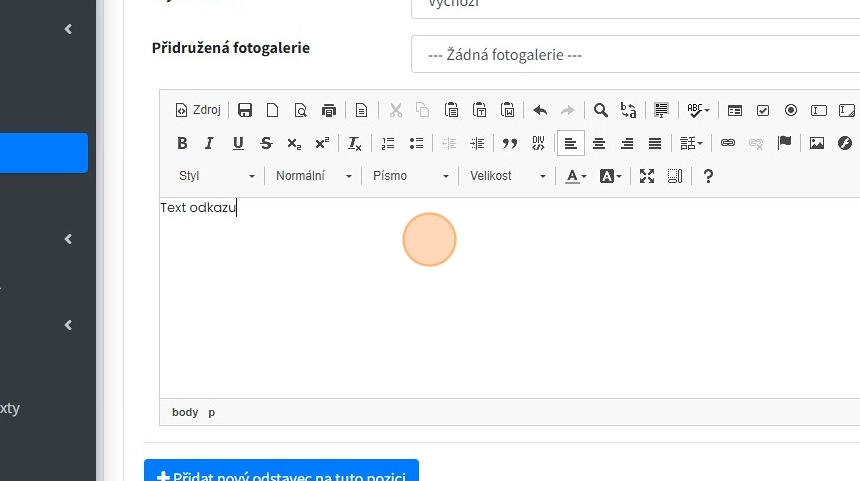860x481 pixels.
Task: Insert an image into the editor
Action: (x=817, y=143)
